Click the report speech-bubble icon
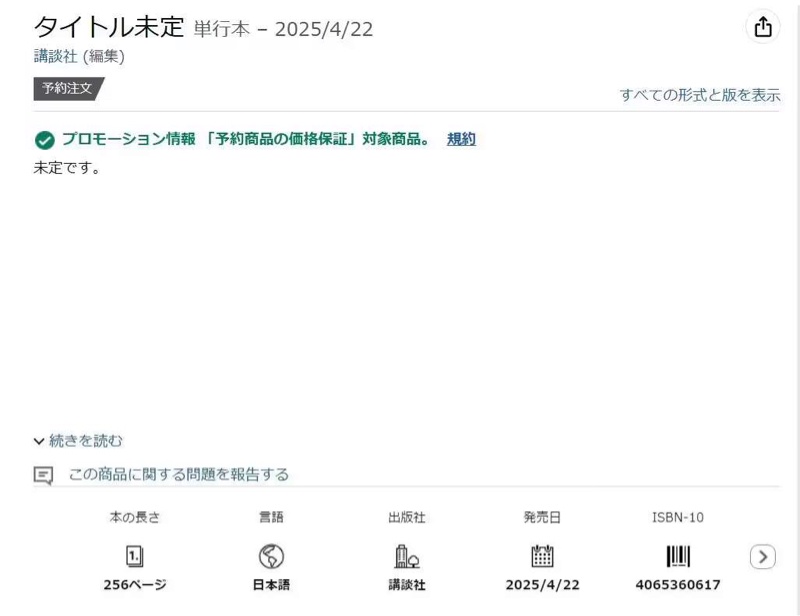 pos(43,475)
